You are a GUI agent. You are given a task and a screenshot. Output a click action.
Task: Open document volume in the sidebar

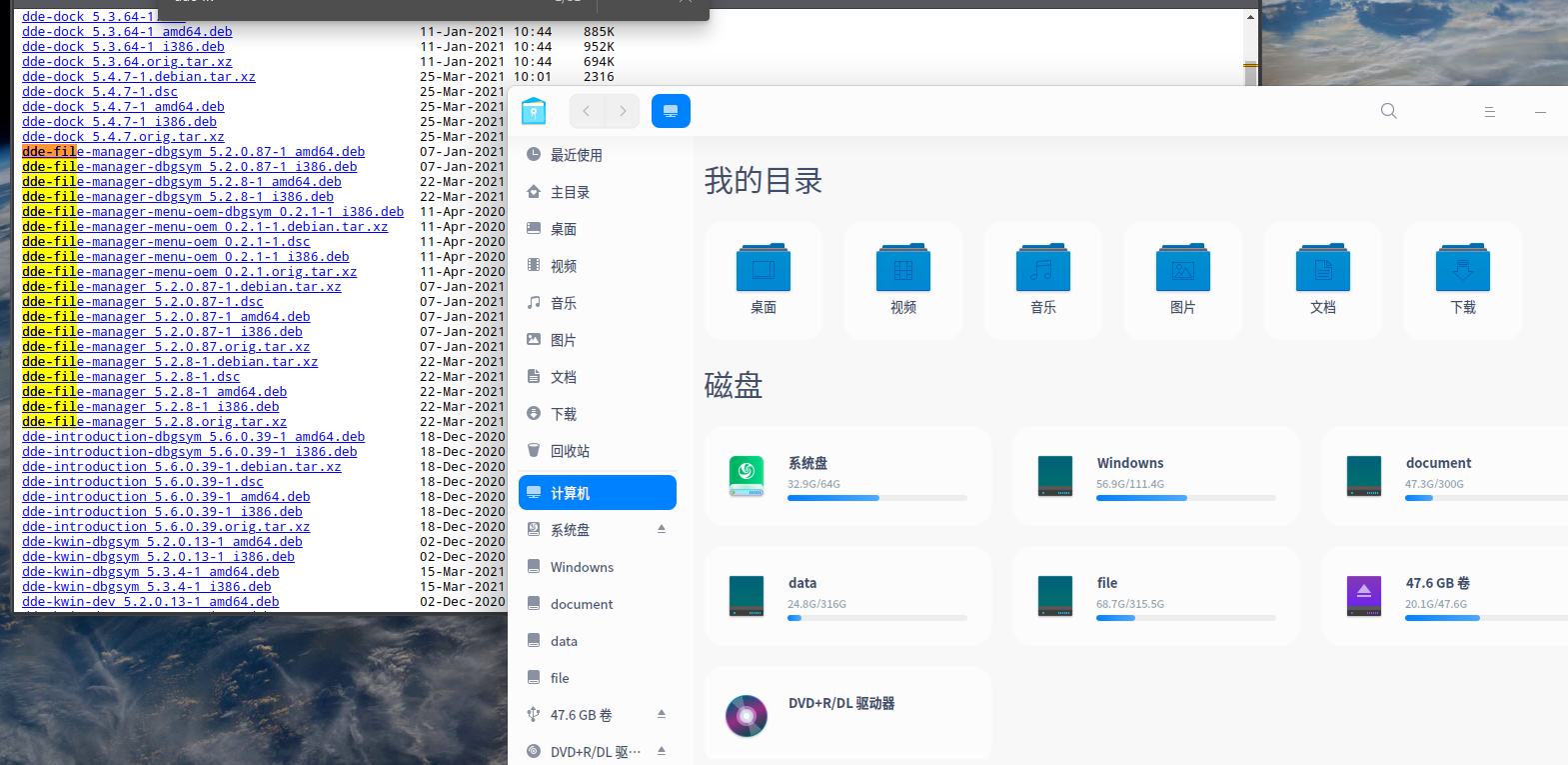(598, 604)
